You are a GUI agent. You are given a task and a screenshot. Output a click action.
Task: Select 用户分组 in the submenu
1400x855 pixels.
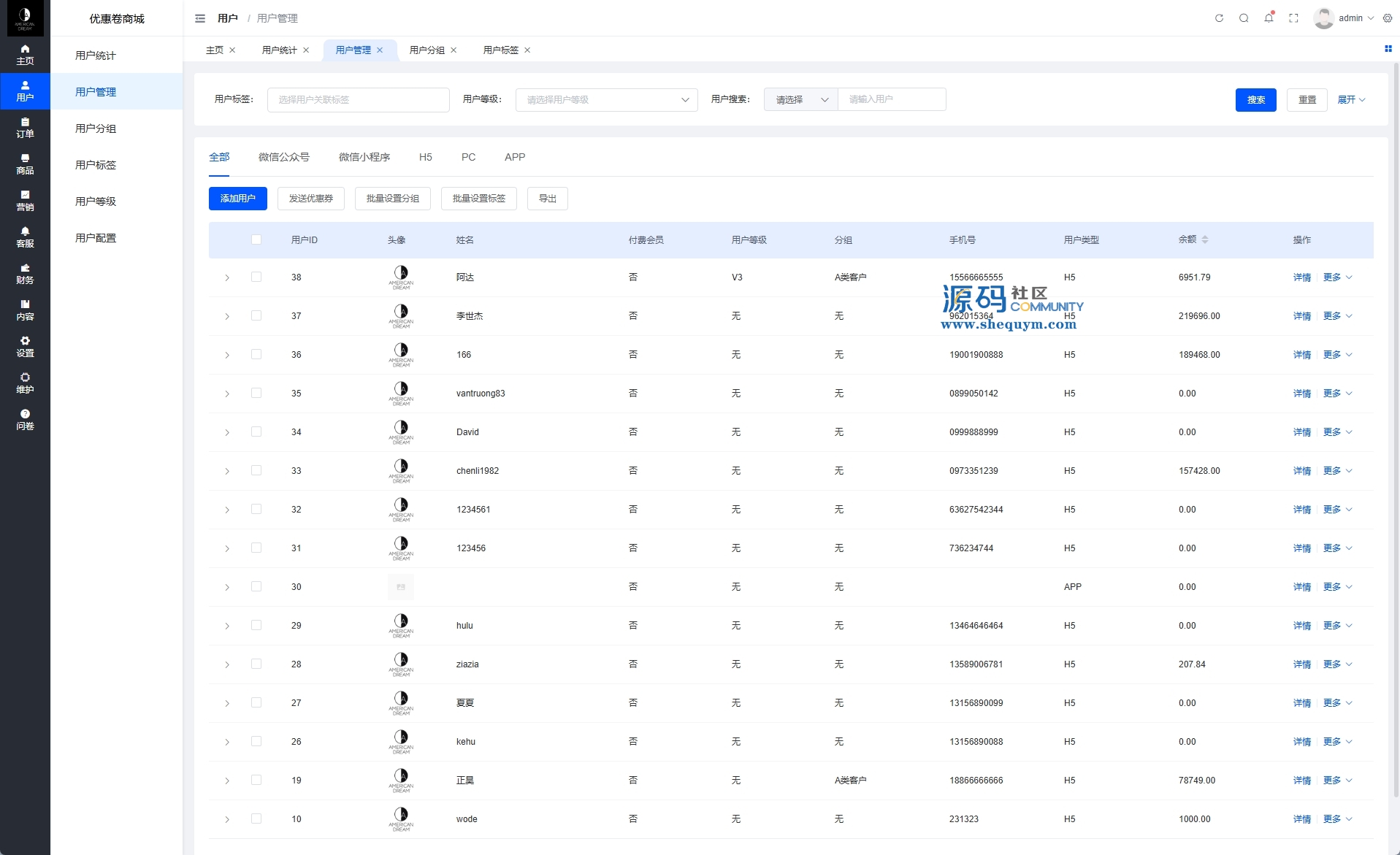click(x=96, y=129)
